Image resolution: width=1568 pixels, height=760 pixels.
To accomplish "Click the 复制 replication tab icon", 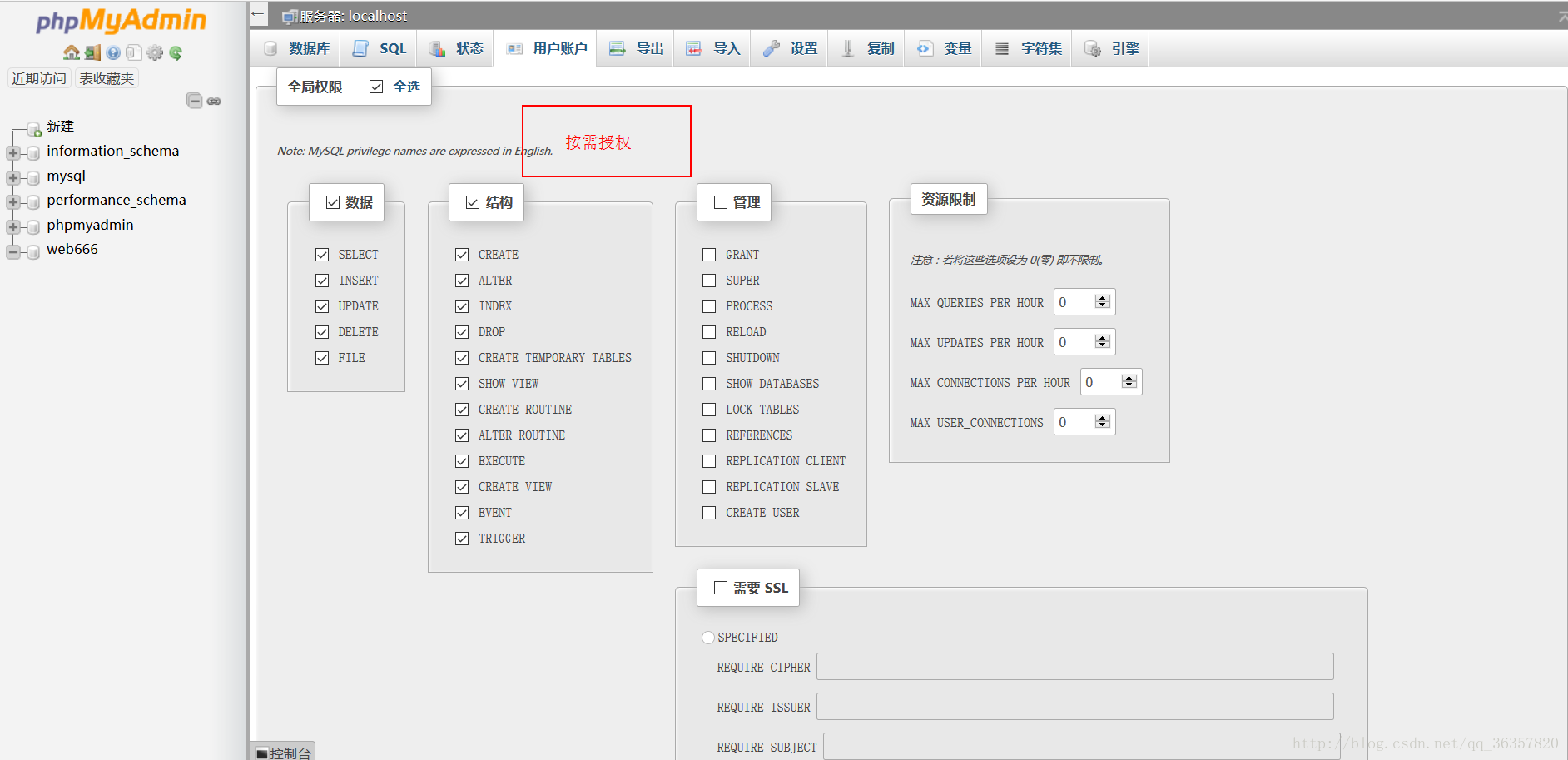I will pyautogui.click(x=848, y=48).
